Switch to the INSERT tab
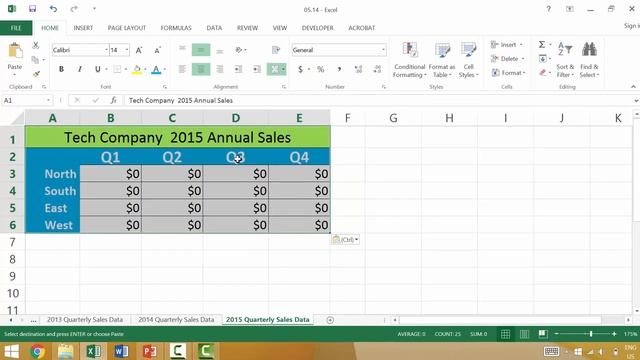 (x=83, y=28)
